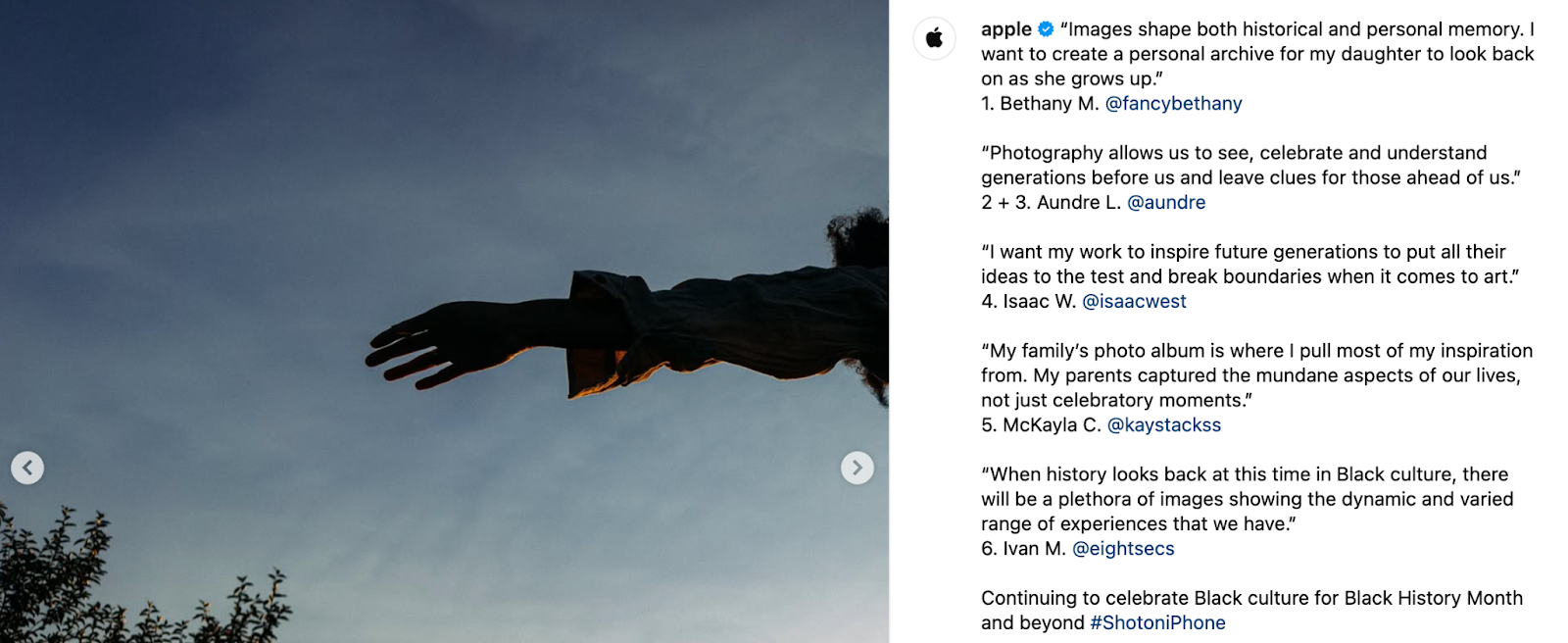The height and width of the screenshot is (643, 1568).
Task: Go to the @isaacwest profile
Action: tap(1134, 301)
